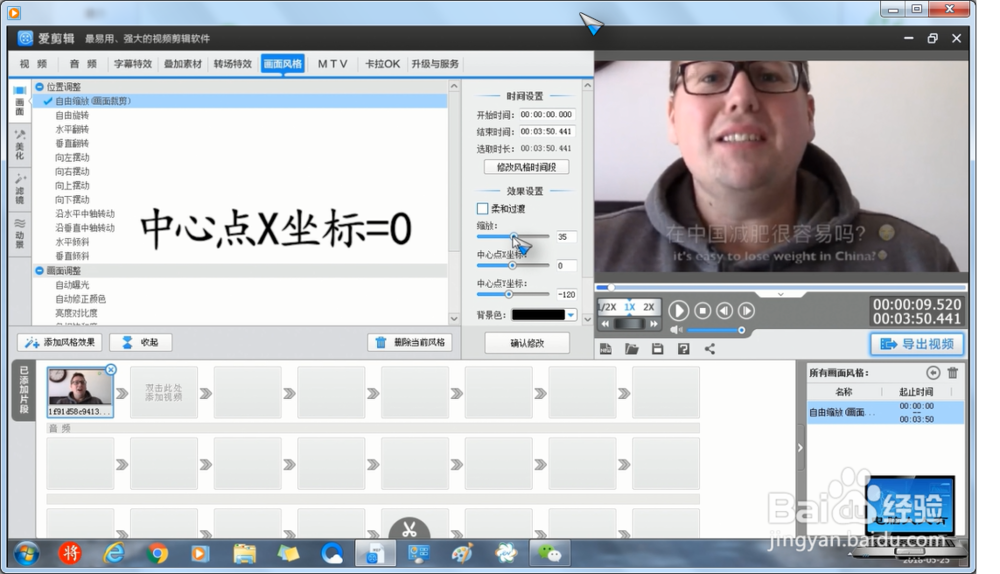The image size is (1000, 574).
Task: Collapse preview panel with chevron below seek bar
Action: pyautogui.click(x=781, y=295)
